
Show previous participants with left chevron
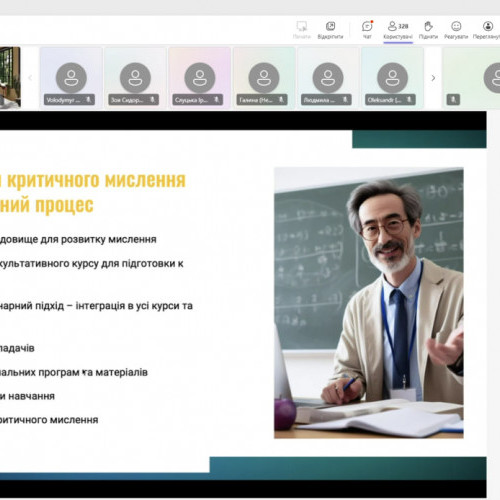point(30,78)
